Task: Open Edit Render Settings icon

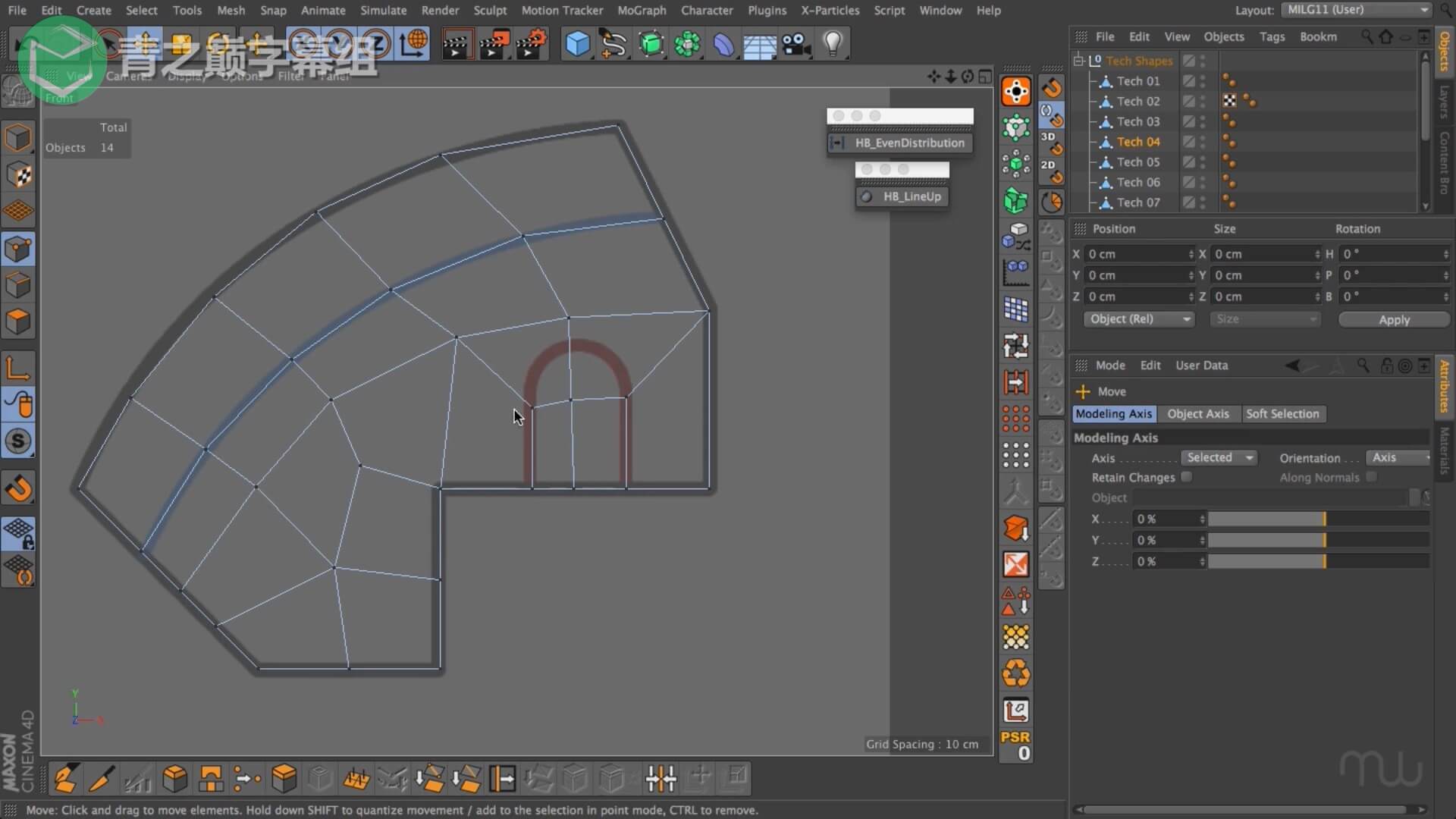Action: click(x=531, y=43)
